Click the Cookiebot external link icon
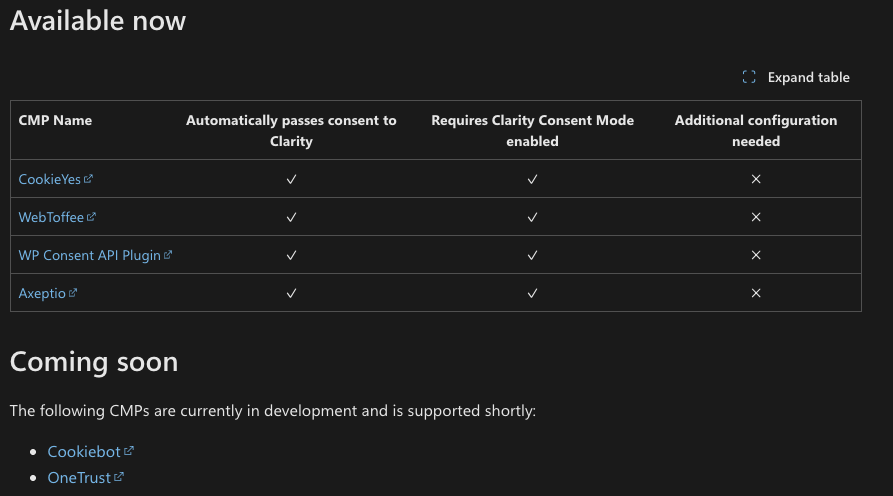This screenshot has height=496, width=893. click(129, 450)
